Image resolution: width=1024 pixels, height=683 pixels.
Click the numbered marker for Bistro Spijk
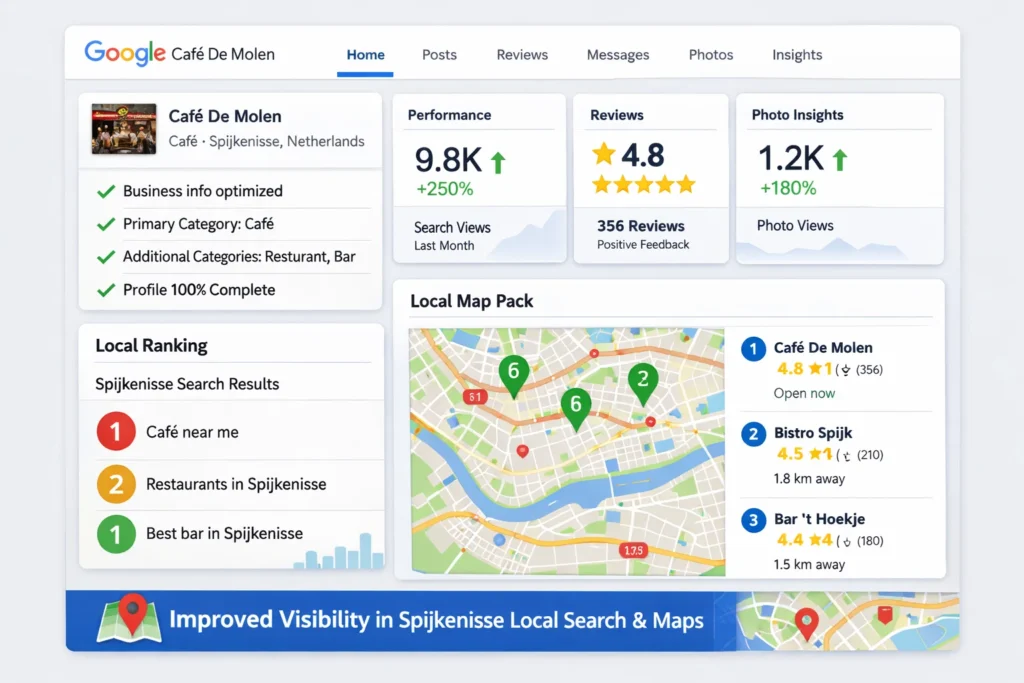753,434
